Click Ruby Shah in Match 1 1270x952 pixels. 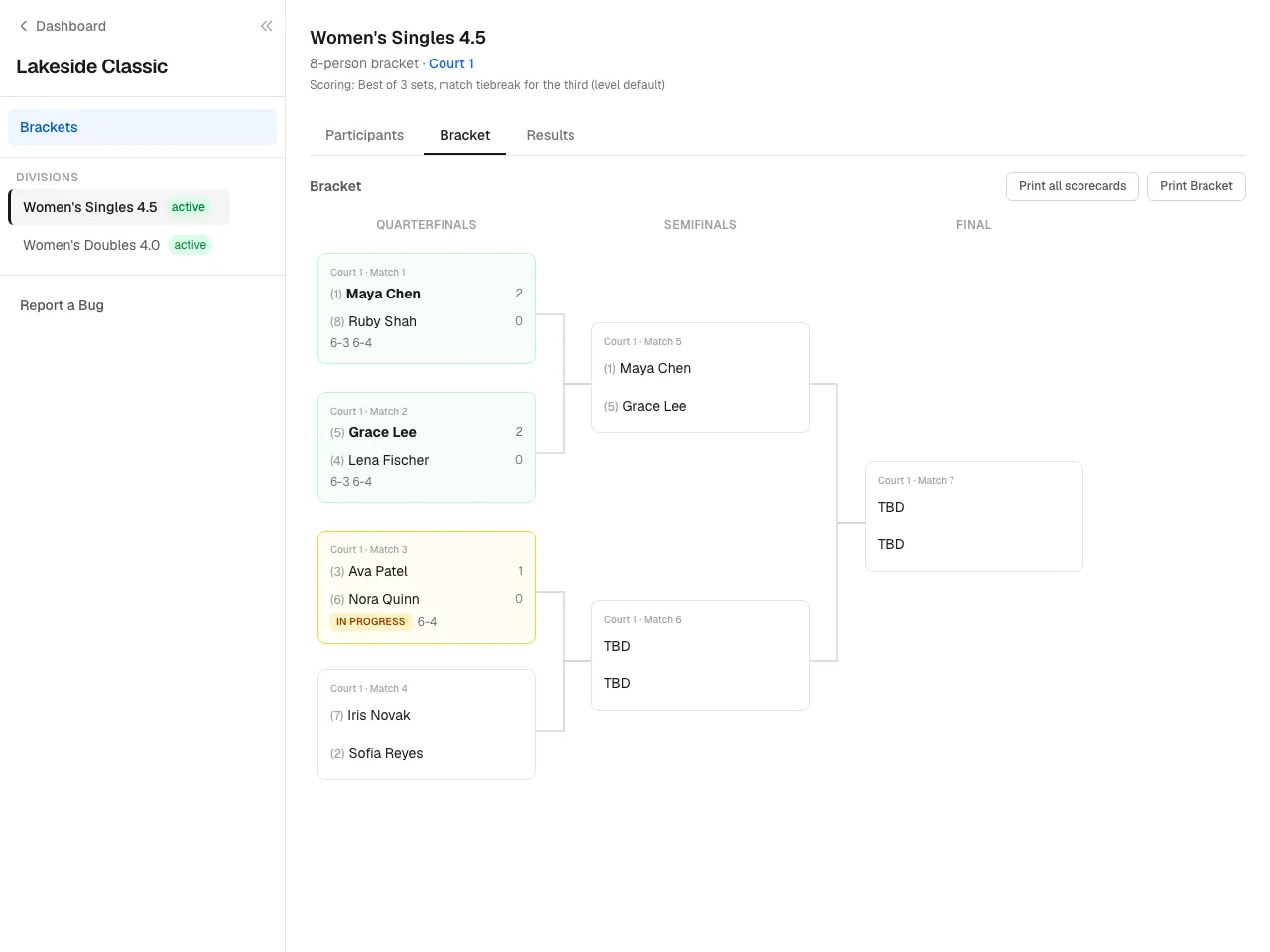[x=382, y=321]
